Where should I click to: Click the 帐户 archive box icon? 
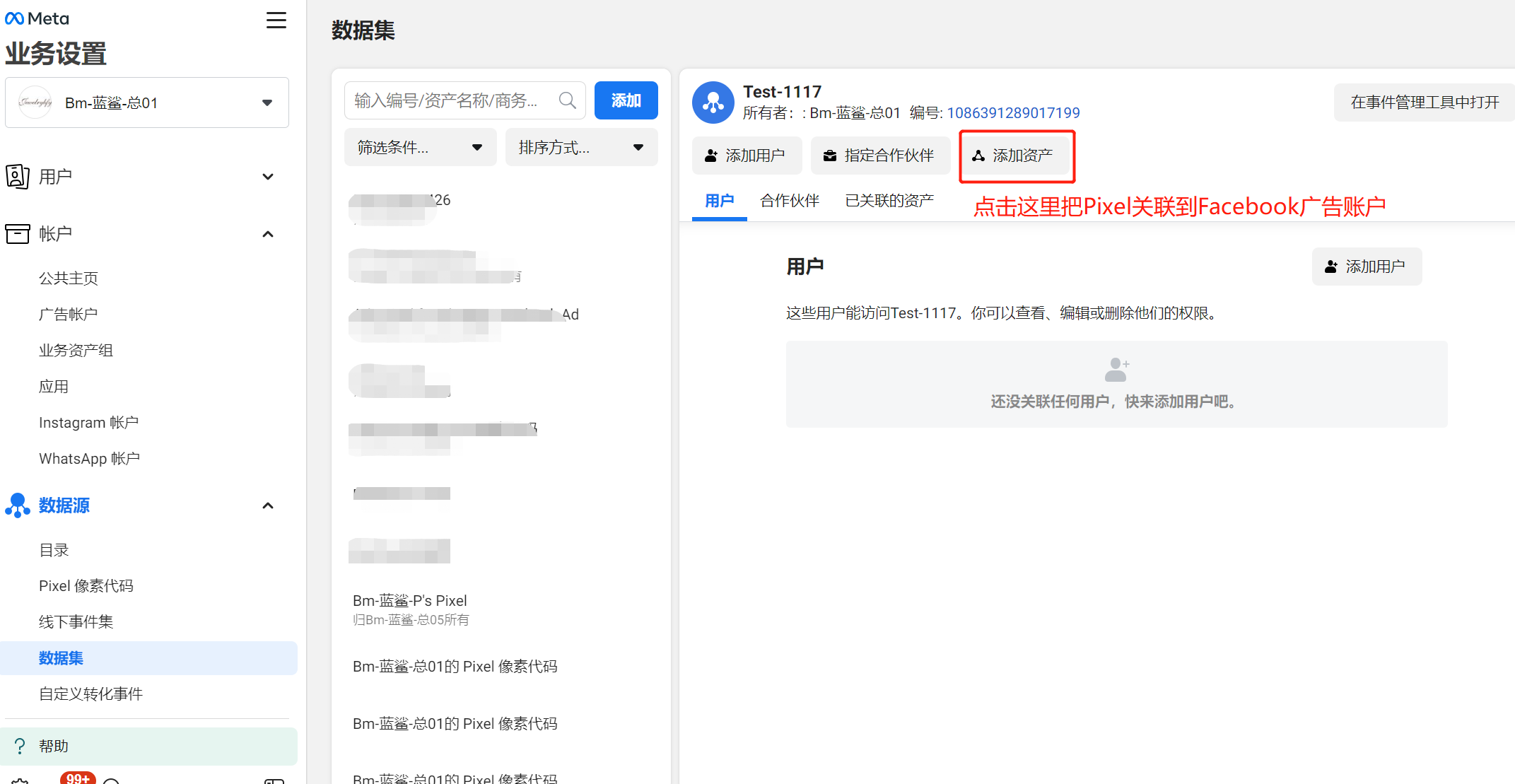(17, 234)
